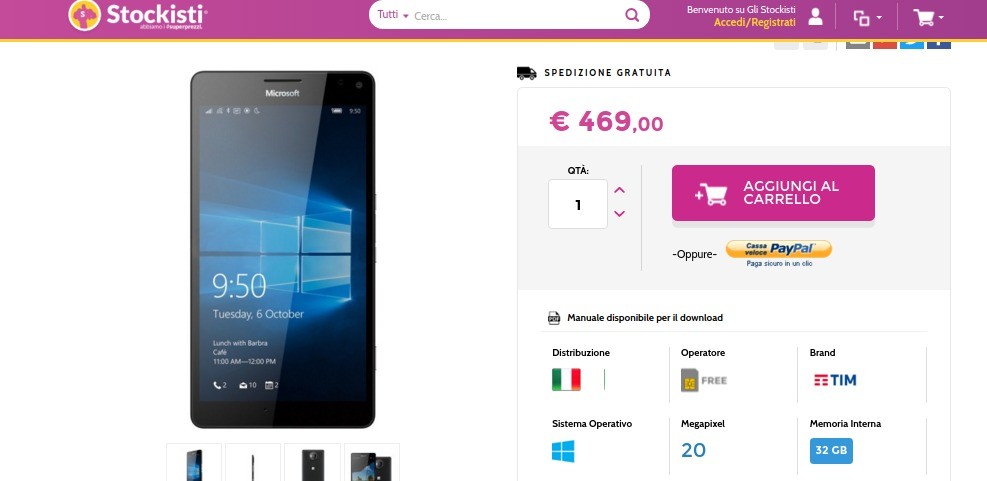Click the Windows operating system icon
Image resolution: width=987 pixels, height=481 pixels.
pyautogui.click(x=563, y=451)
